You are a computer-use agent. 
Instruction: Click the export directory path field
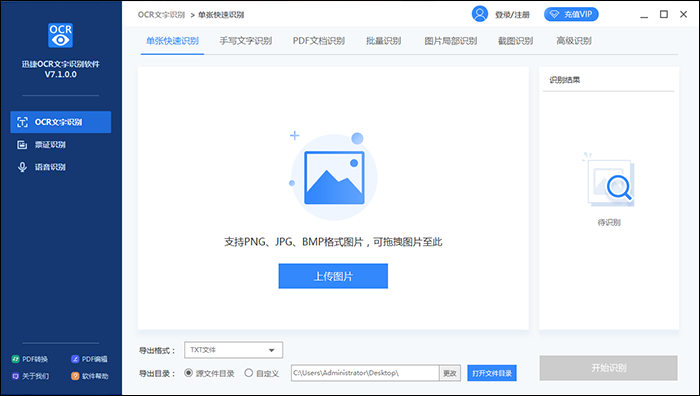coord(365,373)
